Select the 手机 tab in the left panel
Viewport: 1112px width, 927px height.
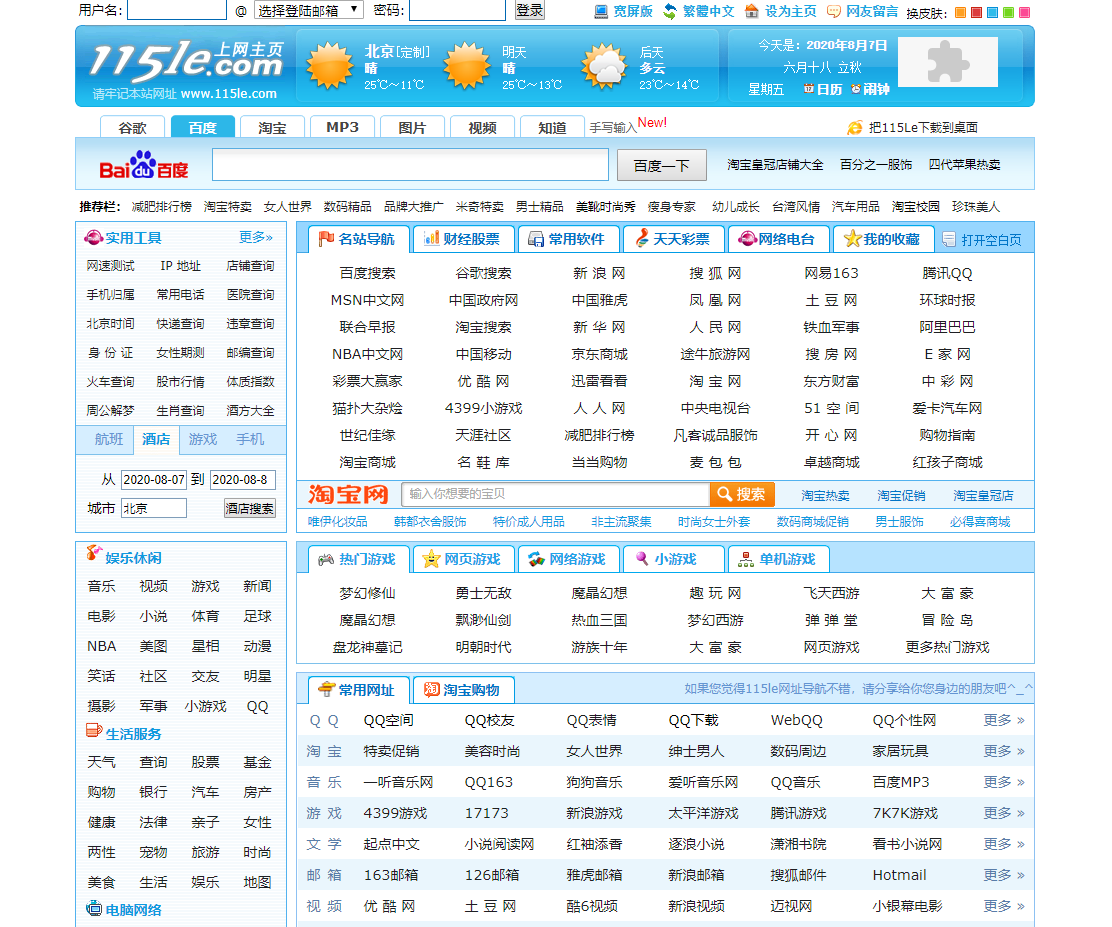point(250,440)
